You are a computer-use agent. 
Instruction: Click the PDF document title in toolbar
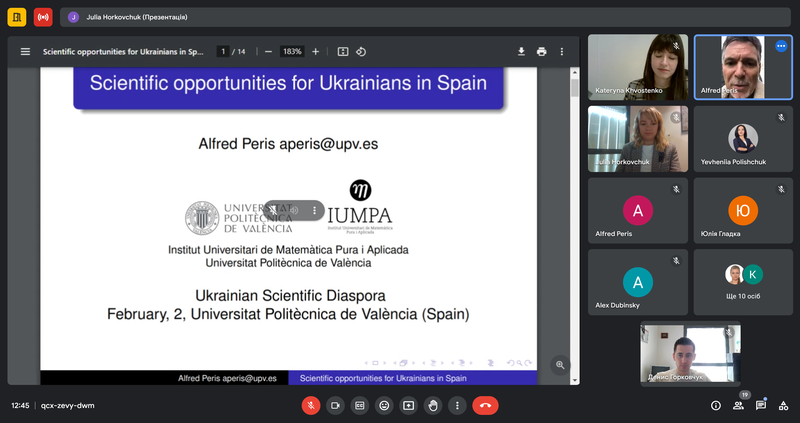click(123, 52)
